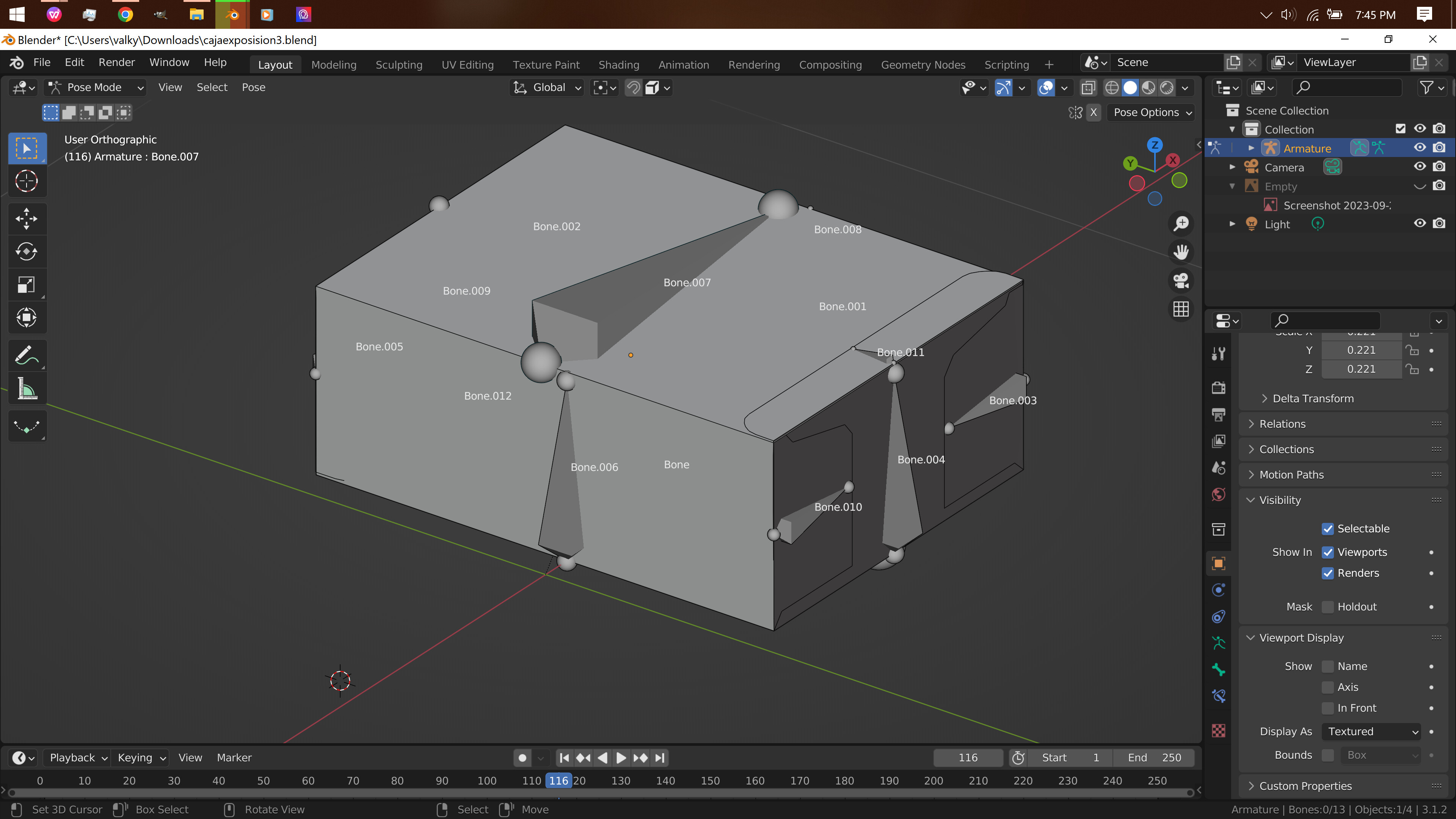This screenshot has height=819, width=1456.
Task: Click the pan view hand icon
Action: coord(1181,252)
